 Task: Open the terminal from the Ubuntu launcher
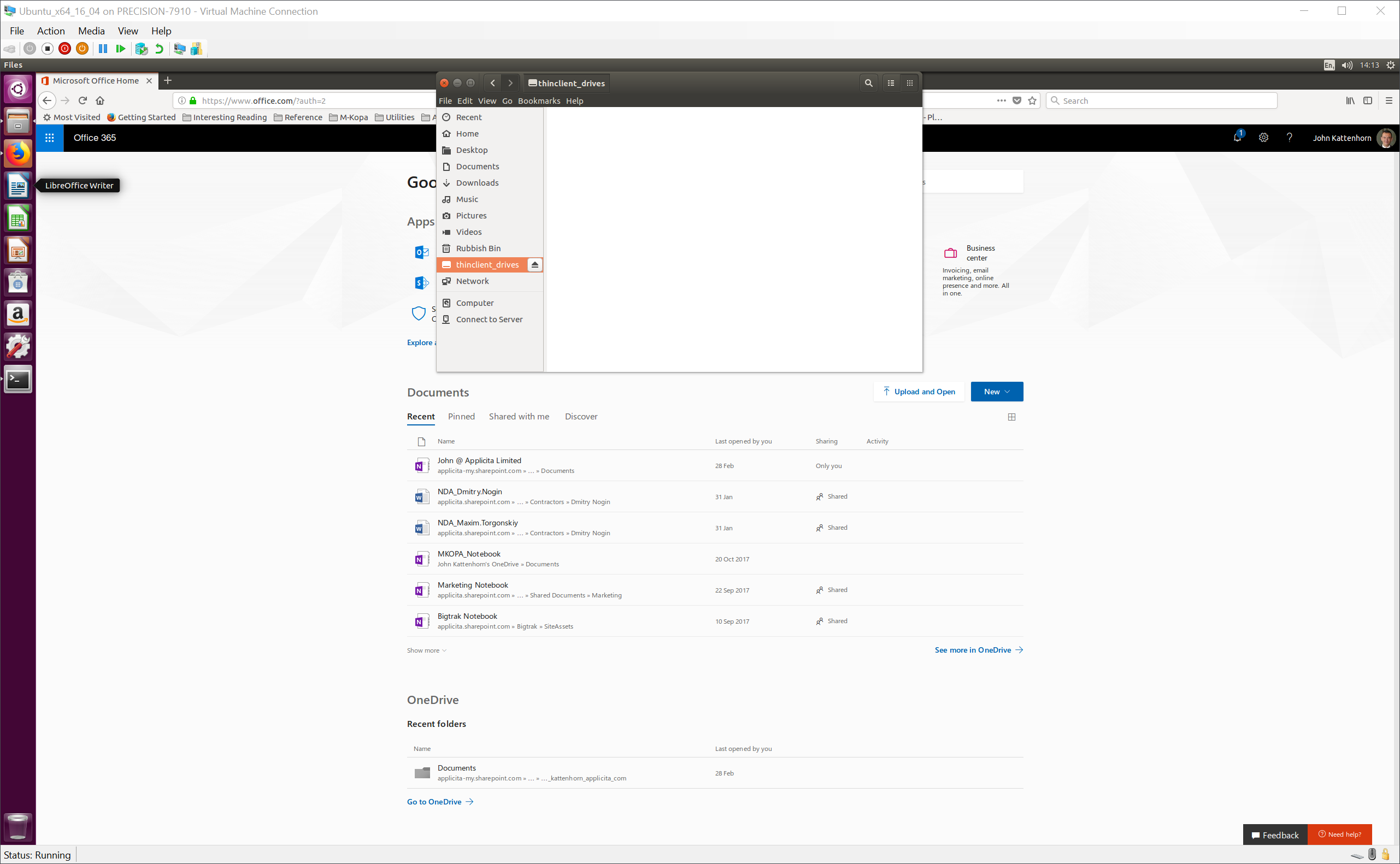17,379
